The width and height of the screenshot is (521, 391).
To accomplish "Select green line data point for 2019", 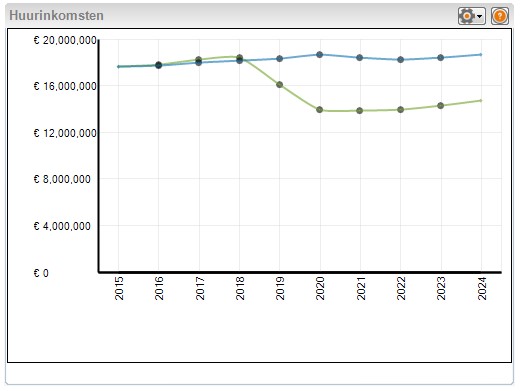I will click(279, 85).
